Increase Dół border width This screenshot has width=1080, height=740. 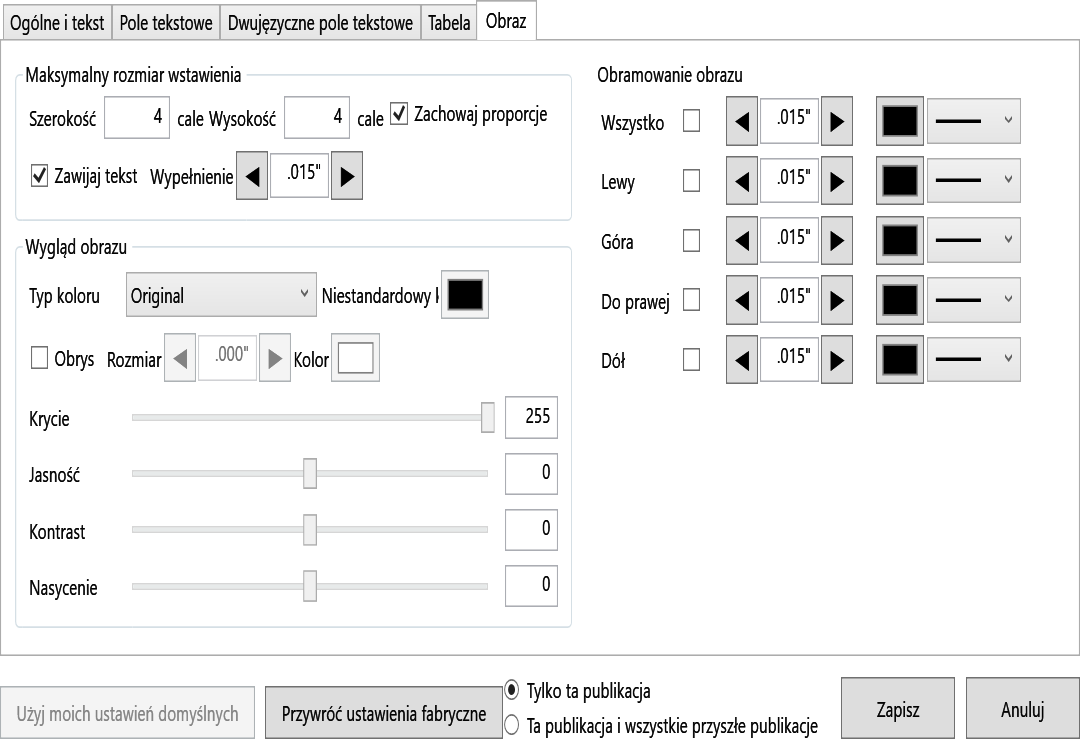837,360
